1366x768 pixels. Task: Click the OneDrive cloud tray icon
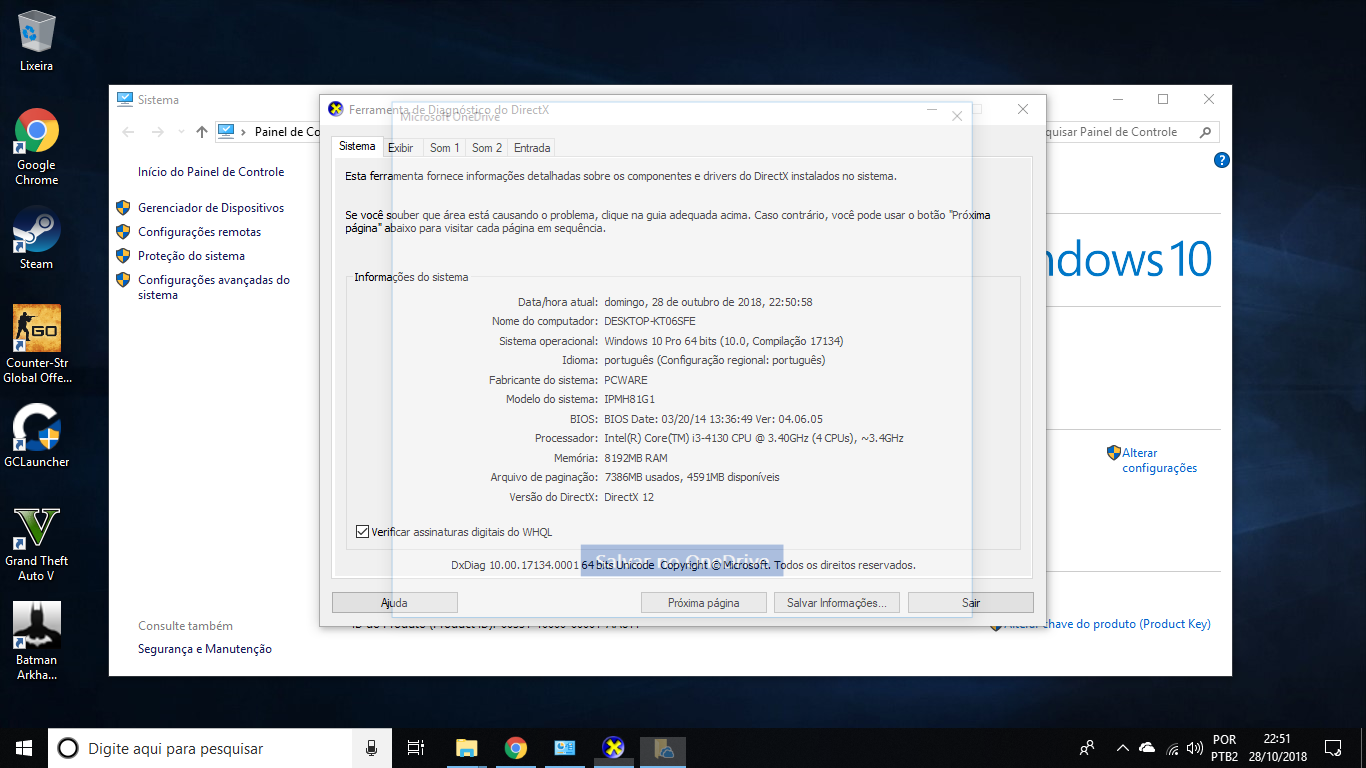(1147, 748)
